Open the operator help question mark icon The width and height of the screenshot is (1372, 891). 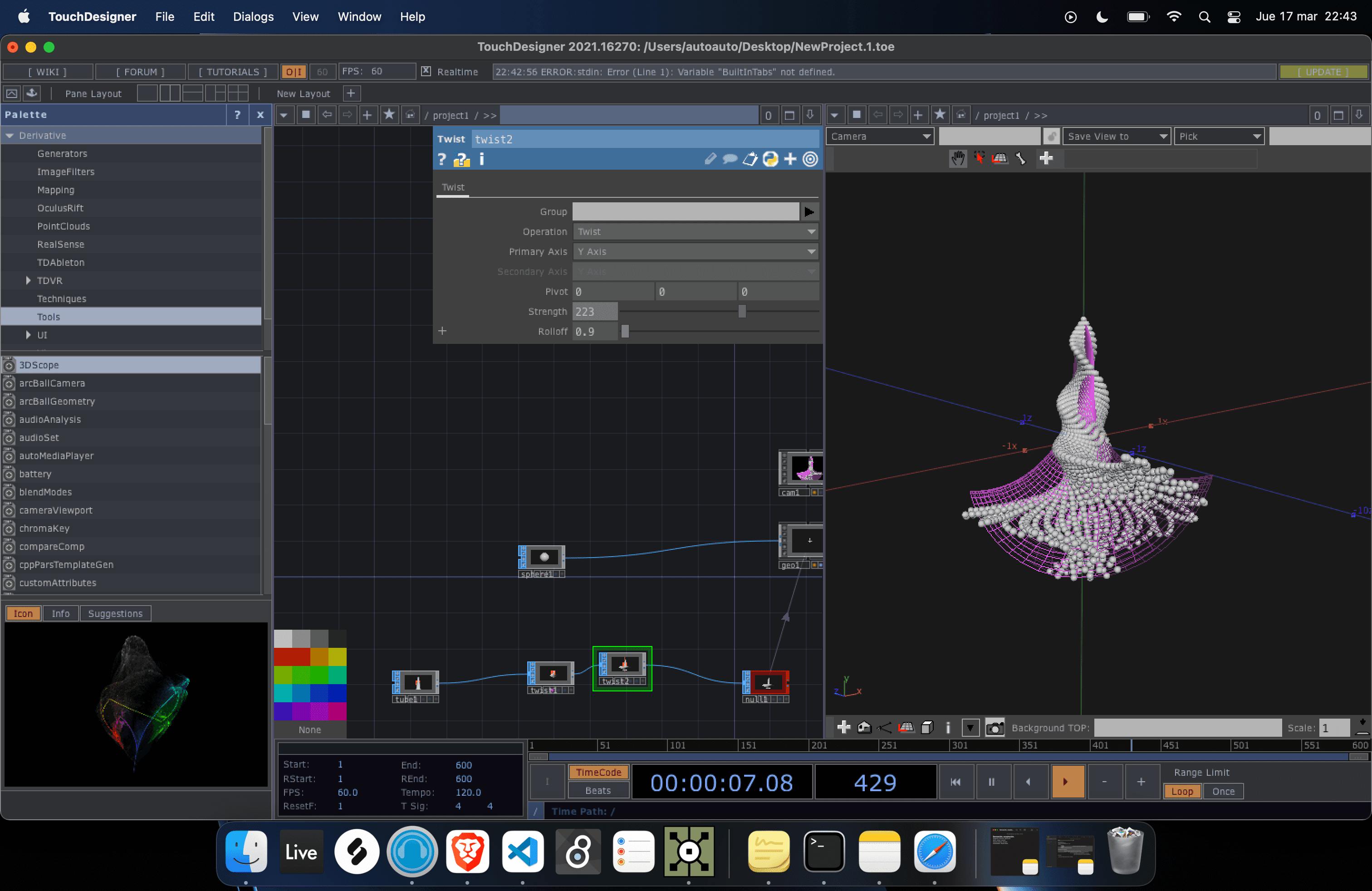pos(441,159)
